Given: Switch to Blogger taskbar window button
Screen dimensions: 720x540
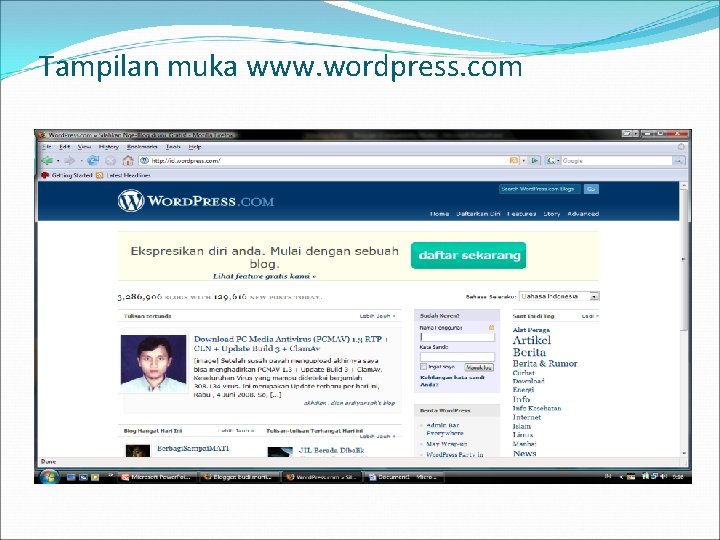Looking at the screenshot, I should (239, 477).
